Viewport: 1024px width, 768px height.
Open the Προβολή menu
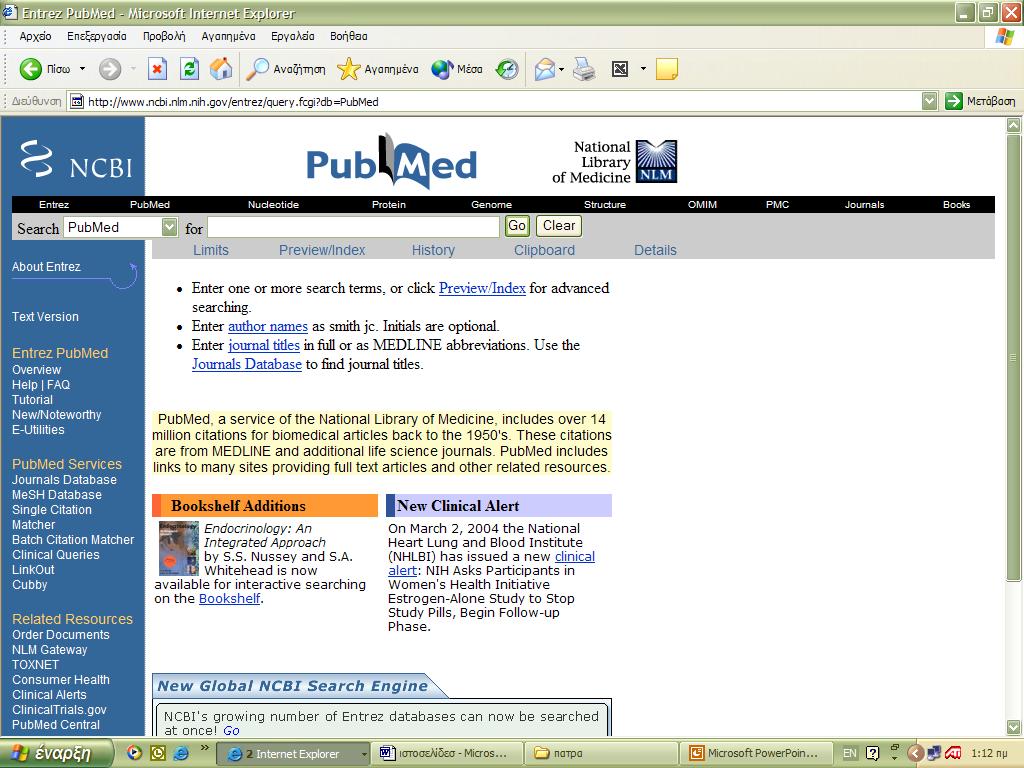[164, 37]
